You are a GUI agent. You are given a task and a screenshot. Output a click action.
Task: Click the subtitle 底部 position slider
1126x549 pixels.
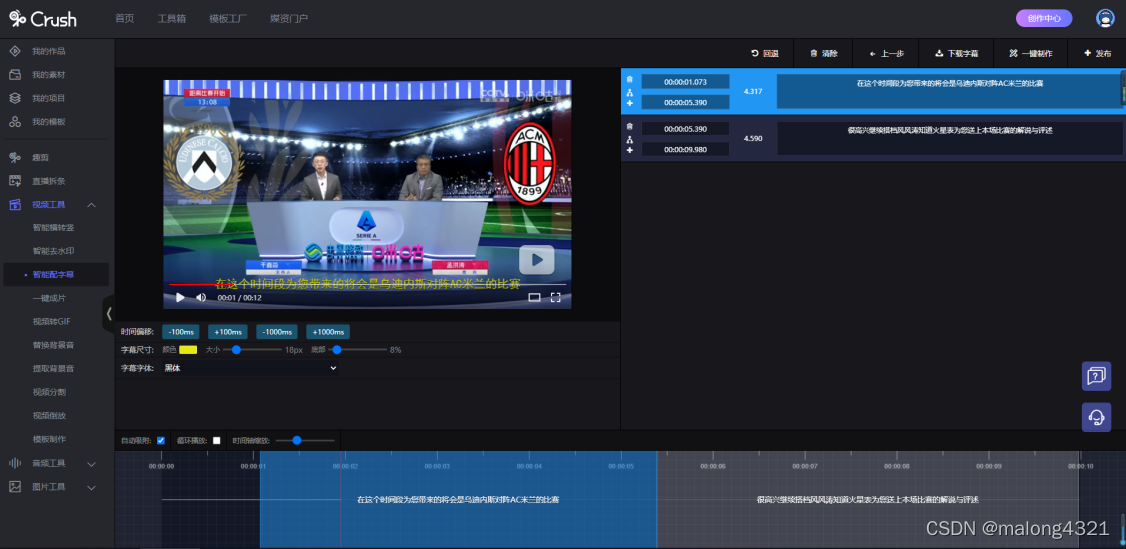357,349
